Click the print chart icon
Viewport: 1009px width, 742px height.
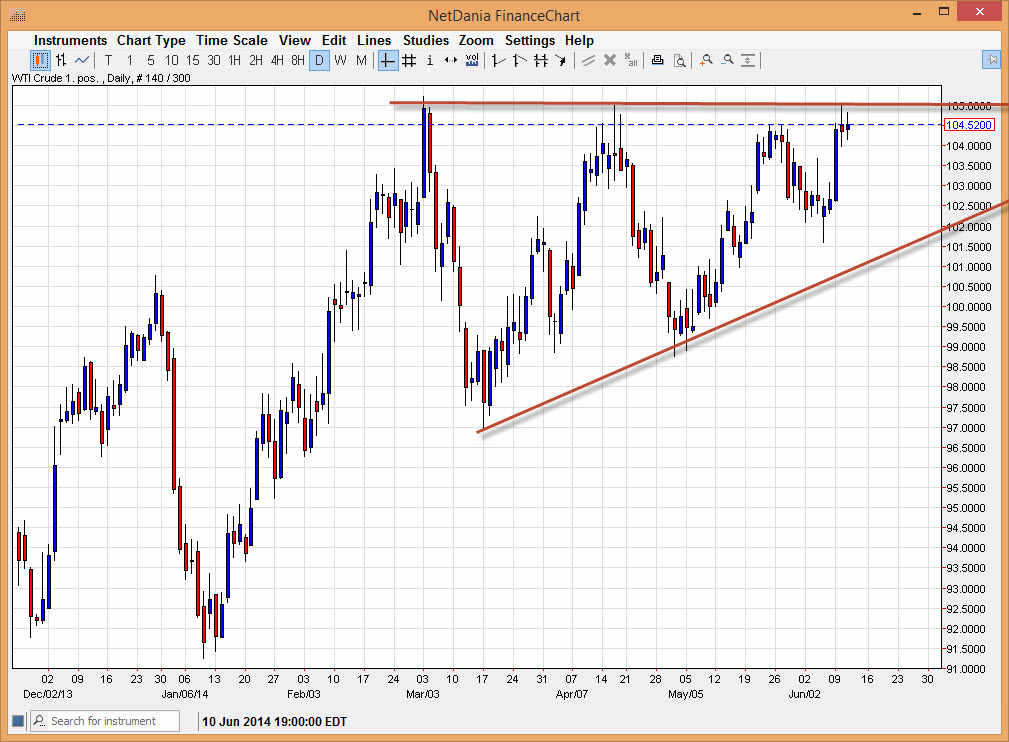tap(657, 60)
